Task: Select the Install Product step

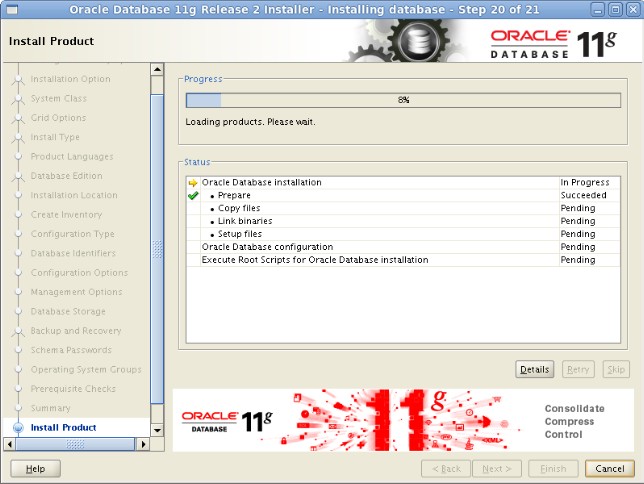Action: 63,428
